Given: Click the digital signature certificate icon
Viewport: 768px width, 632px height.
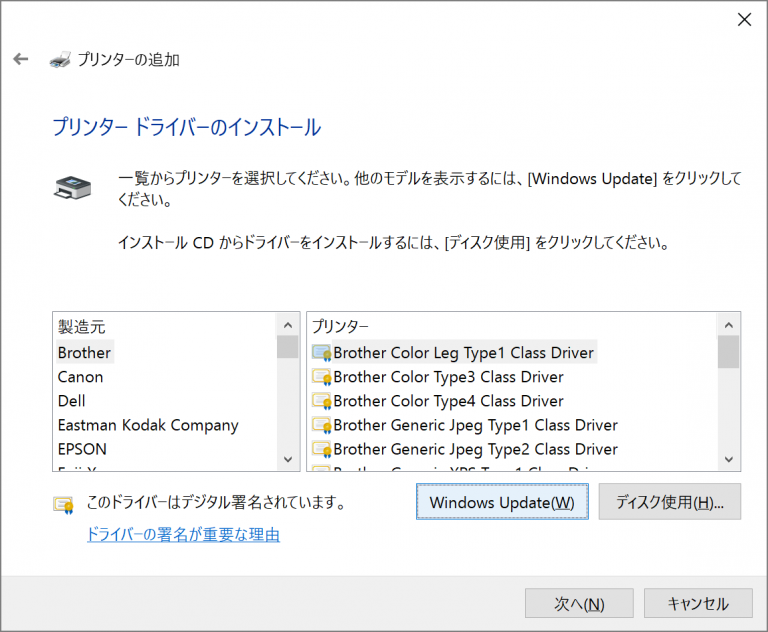Looking at the screenshot, I should click(x=64, y=505).
